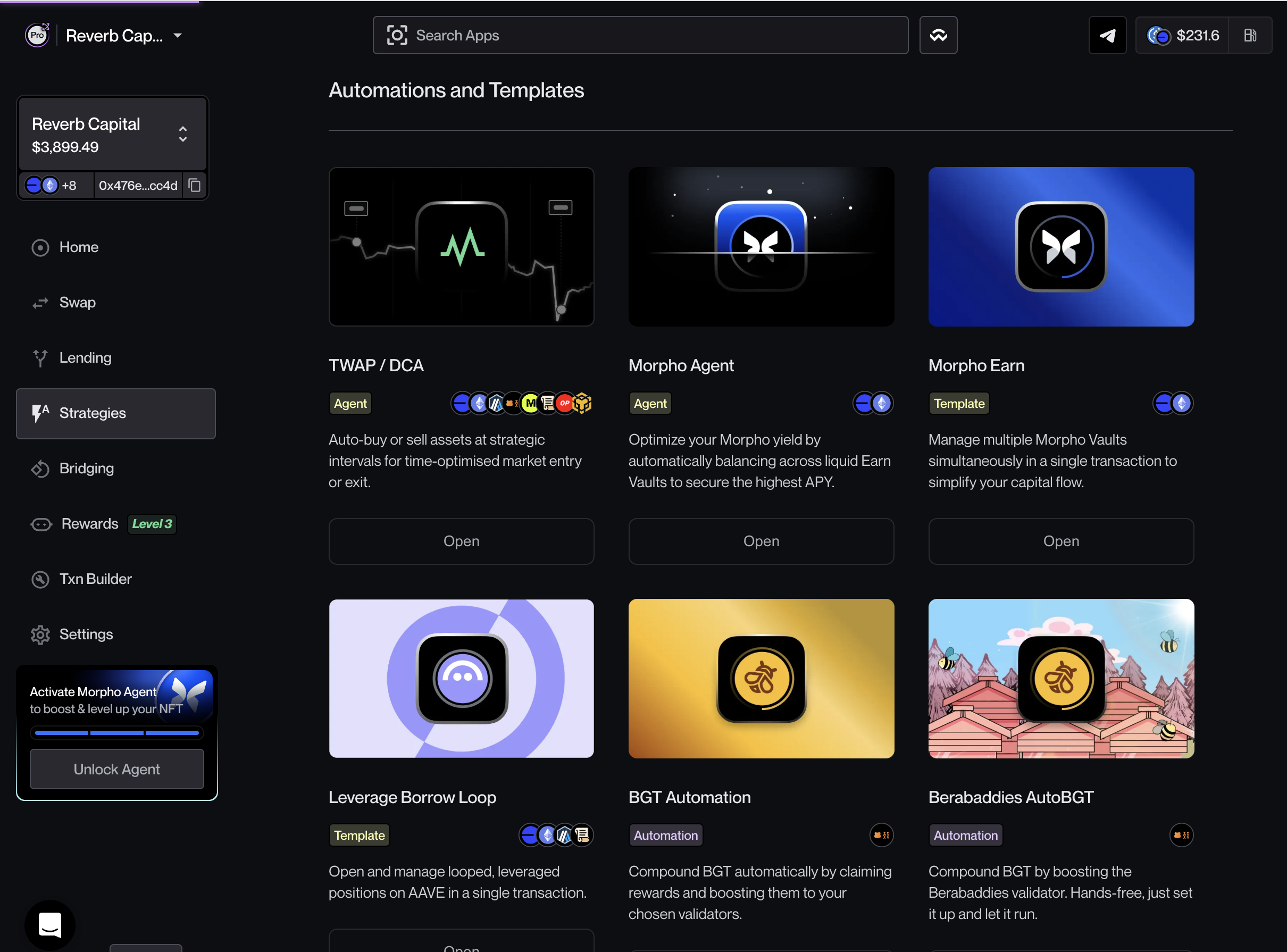Click the Berachain chain icon under BGT Automation
Screen dimensions: 1287x952
[x=881, y=835]
